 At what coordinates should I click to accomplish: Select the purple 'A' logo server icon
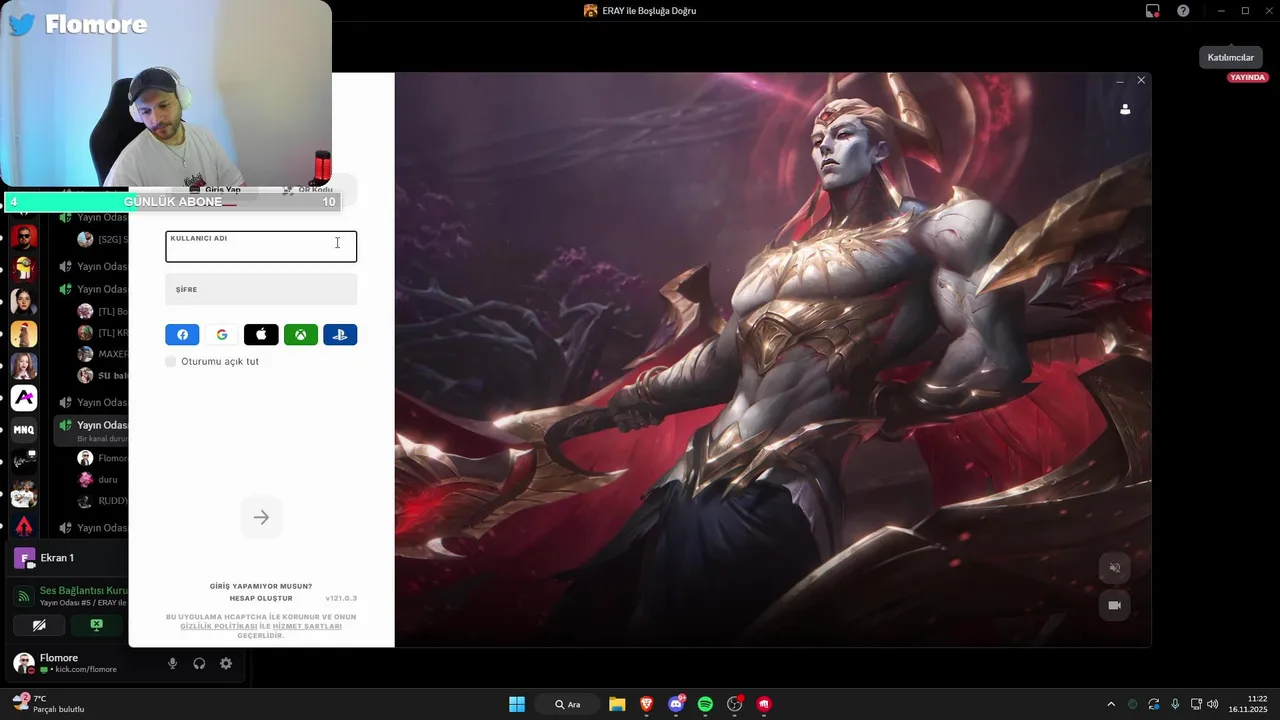click(24, 398)
